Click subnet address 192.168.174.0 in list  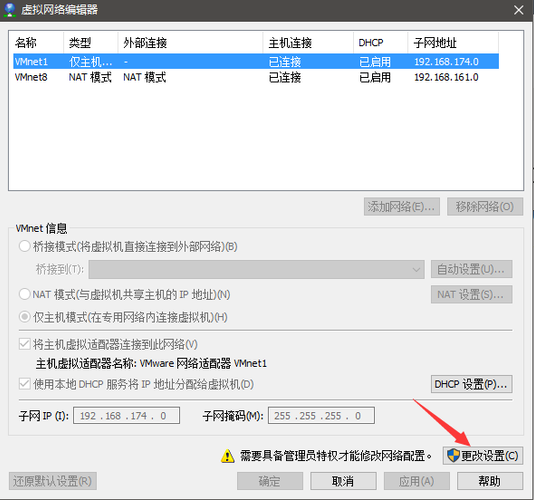pyautogui.click(x=446, y=62)
